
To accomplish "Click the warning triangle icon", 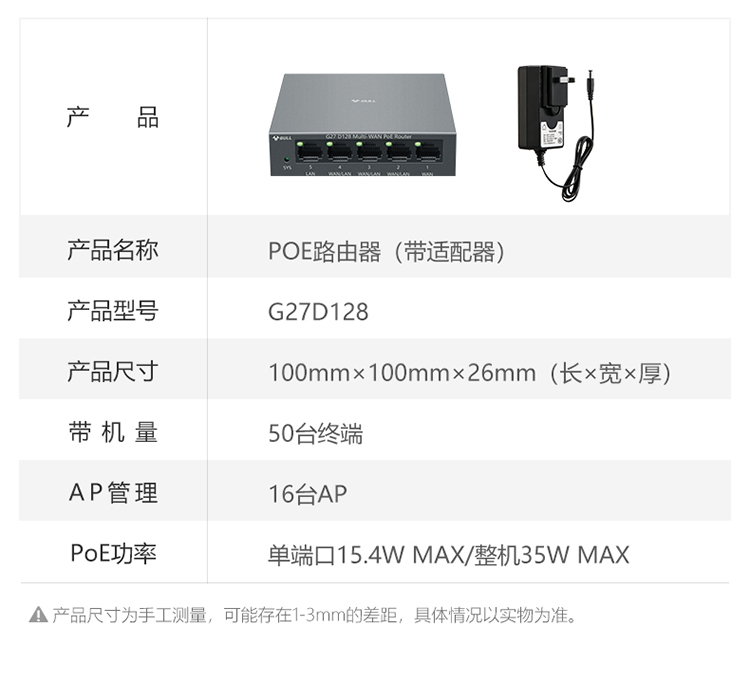I will point(38,615).
